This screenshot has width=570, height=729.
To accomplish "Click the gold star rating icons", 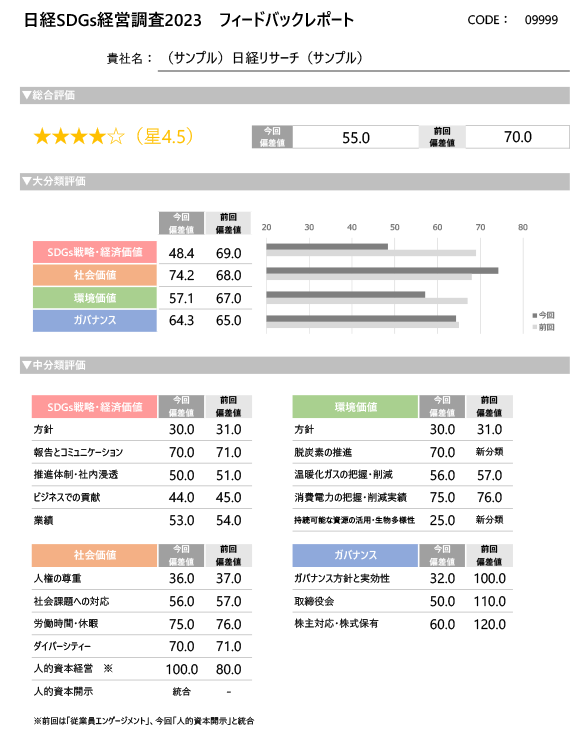I will [79, 137].
